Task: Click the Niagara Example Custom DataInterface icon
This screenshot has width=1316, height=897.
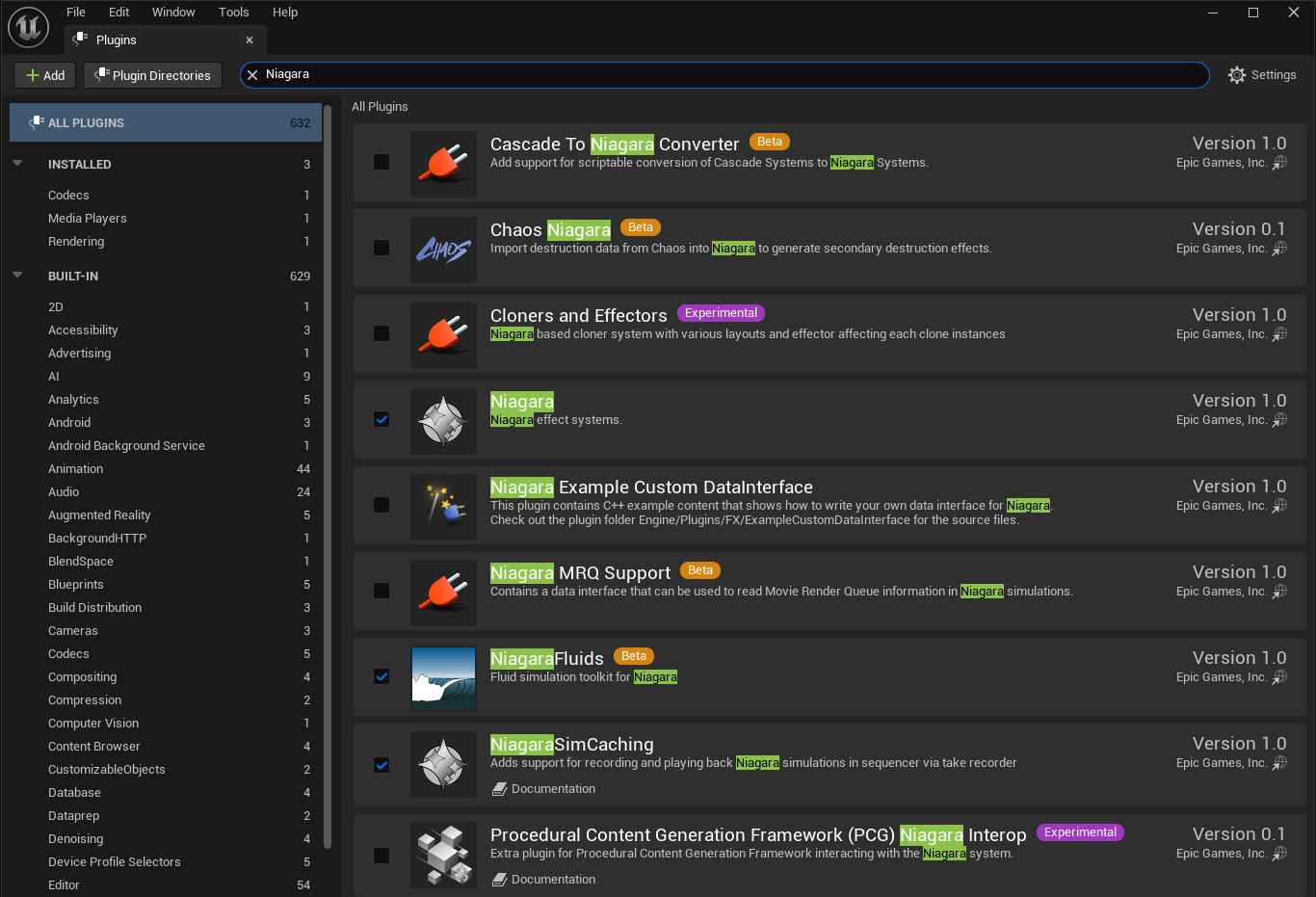Action: (443, 507)
